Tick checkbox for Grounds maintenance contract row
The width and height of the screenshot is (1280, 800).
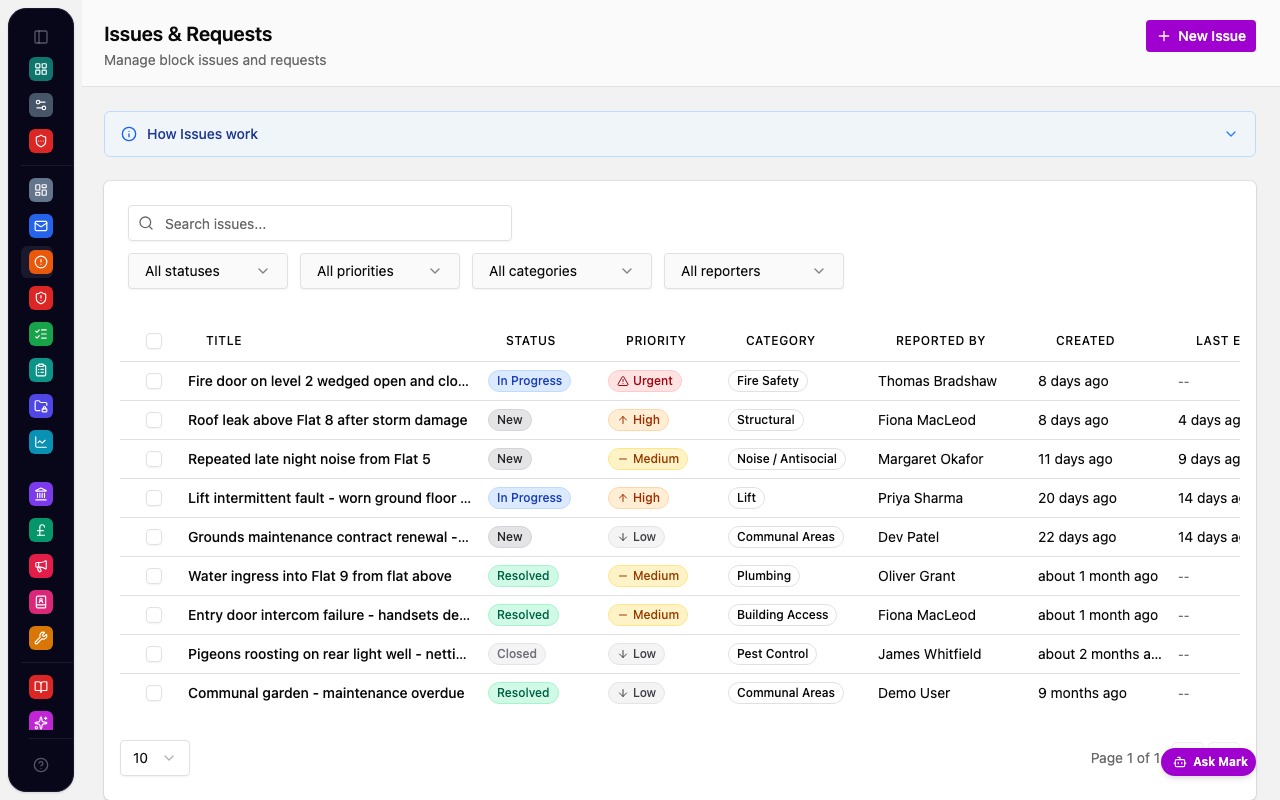pyautogui.click(x=154, y=537)
